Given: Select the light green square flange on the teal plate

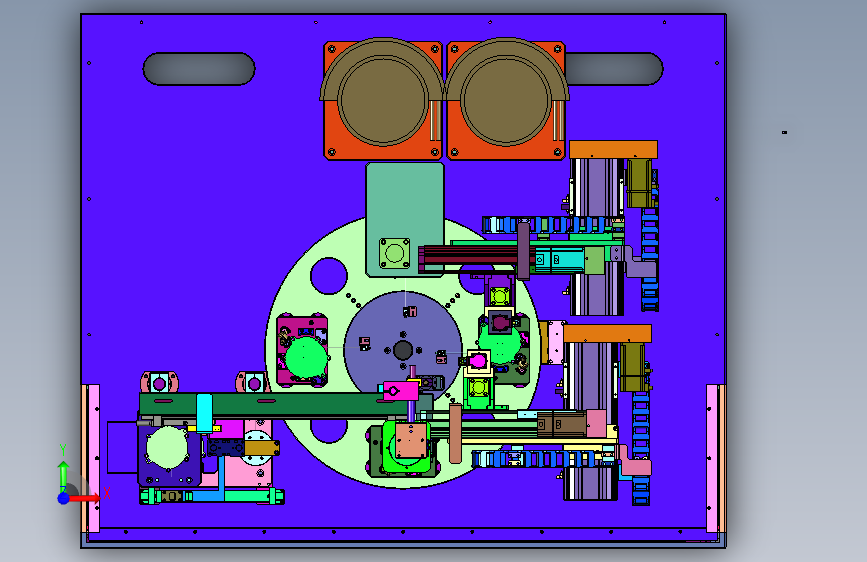Looking at the screenshot, I should click(x=395, y=254).
